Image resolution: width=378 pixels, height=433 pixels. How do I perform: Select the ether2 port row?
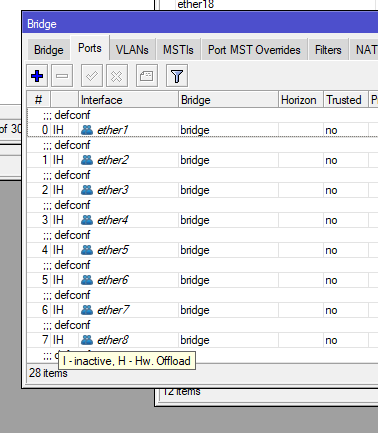point(202,160)
